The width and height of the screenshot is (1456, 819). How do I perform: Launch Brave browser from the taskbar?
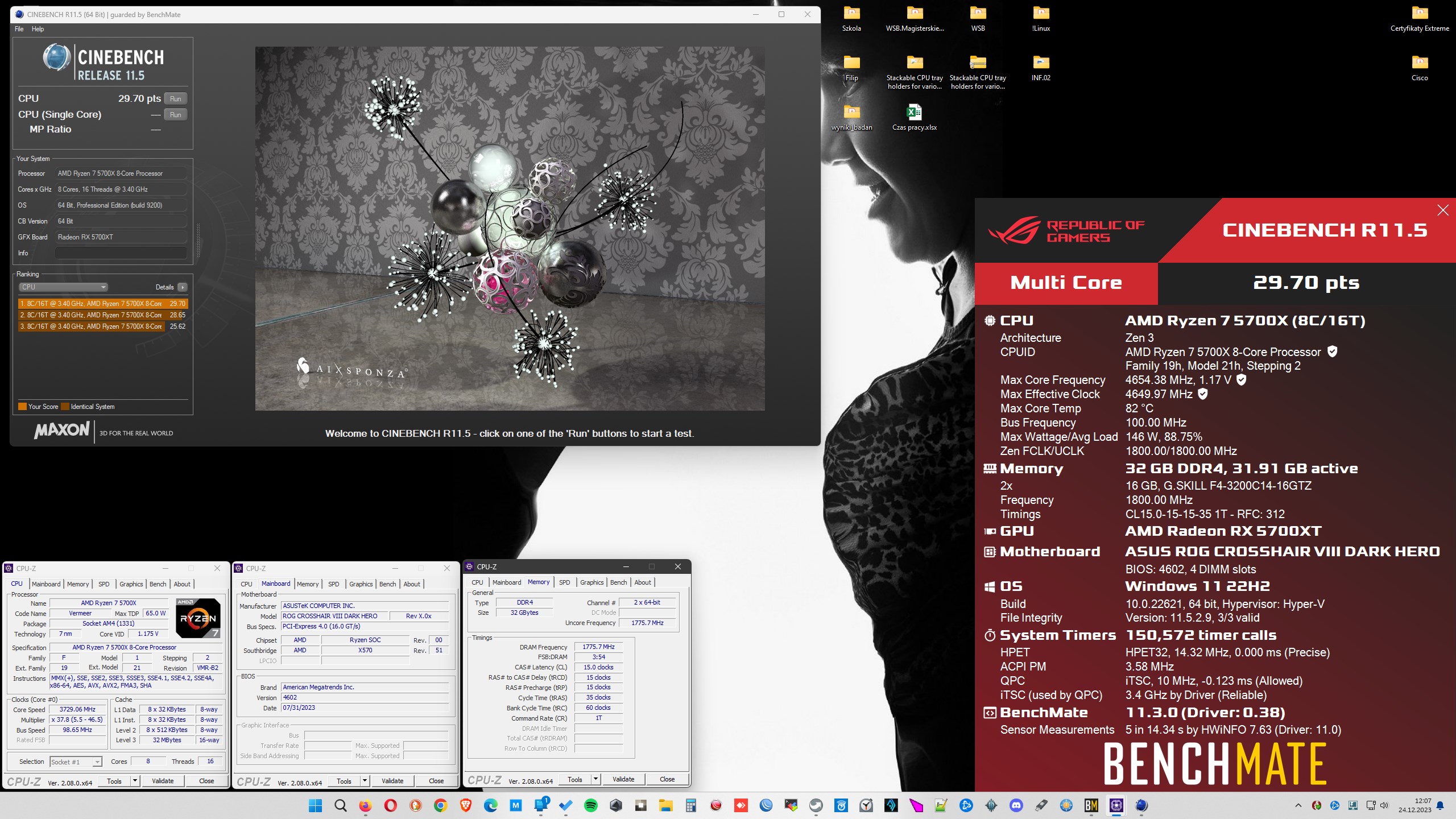click(465, 805)
